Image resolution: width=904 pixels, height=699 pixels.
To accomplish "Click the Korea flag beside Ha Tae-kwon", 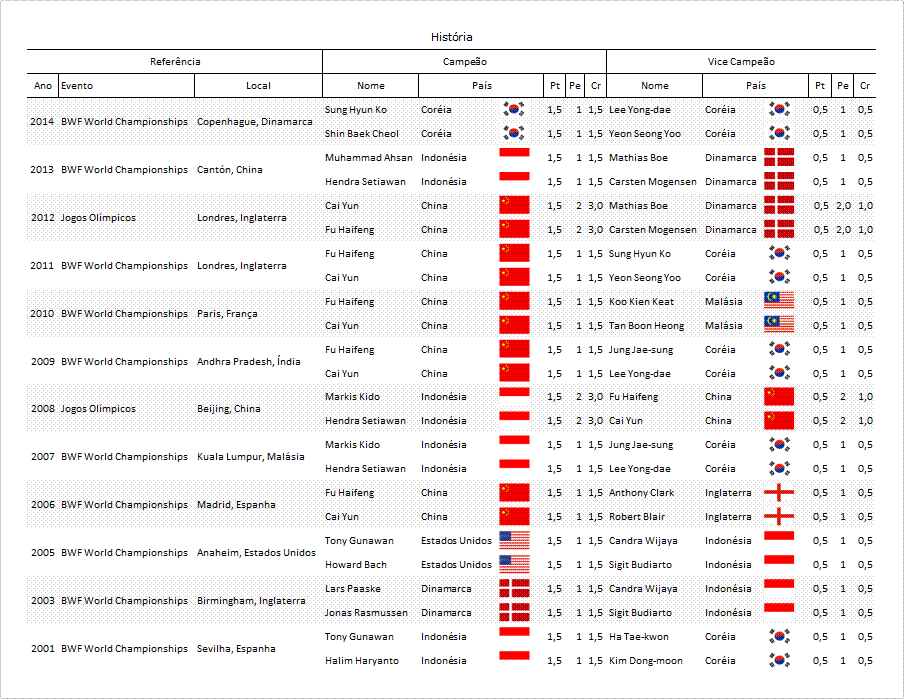I will pos(779,636).
